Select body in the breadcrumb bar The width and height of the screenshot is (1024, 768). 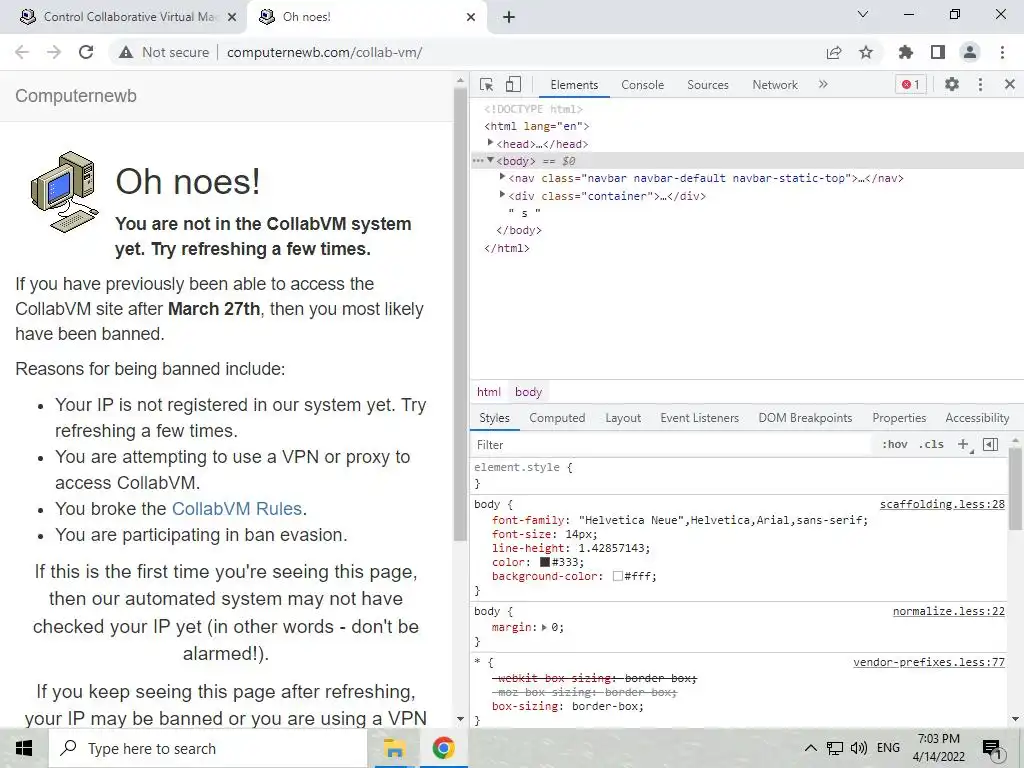coord(528,392)
